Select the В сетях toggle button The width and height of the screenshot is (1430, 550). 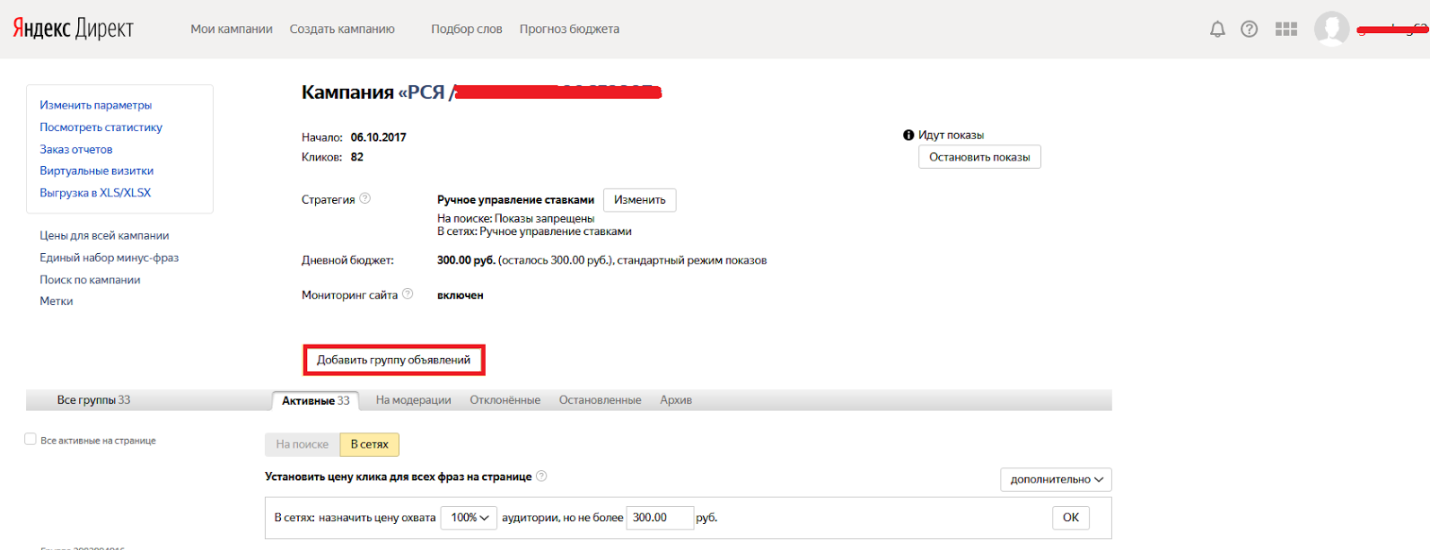(x=369, y=444)
